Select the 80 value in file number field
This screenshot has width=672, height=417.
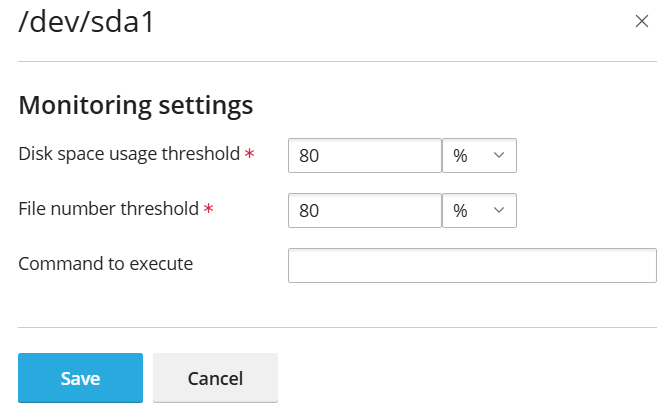pos(309,211)
